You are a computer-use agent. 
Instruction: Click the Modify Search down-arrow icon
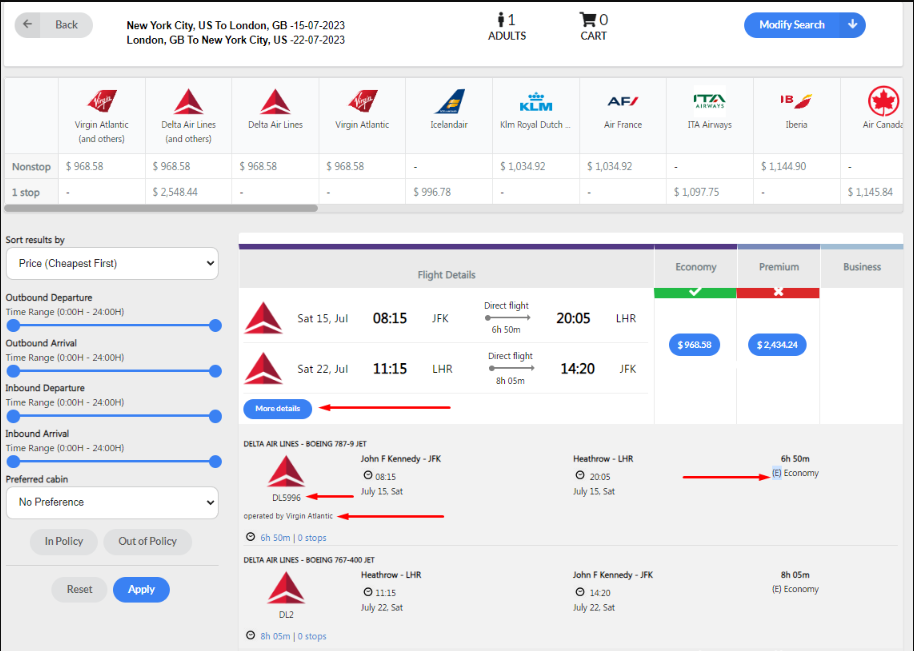[852, 24]
